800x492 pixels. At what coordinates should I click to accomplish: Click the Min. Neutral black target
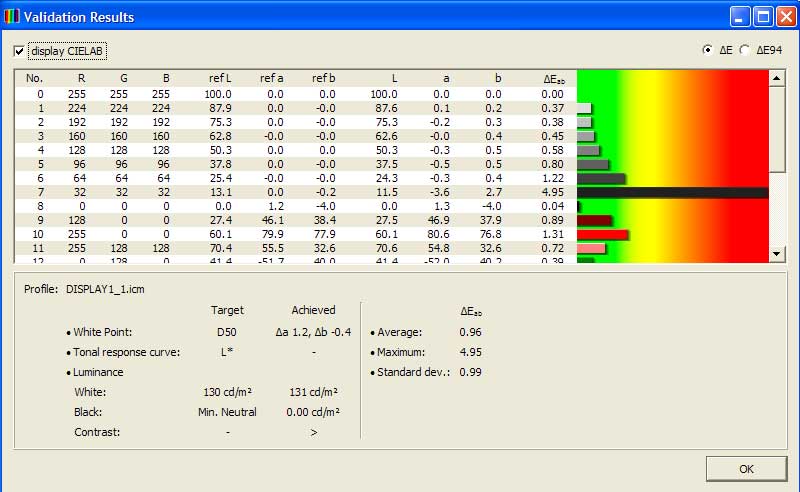click(227, 412)
